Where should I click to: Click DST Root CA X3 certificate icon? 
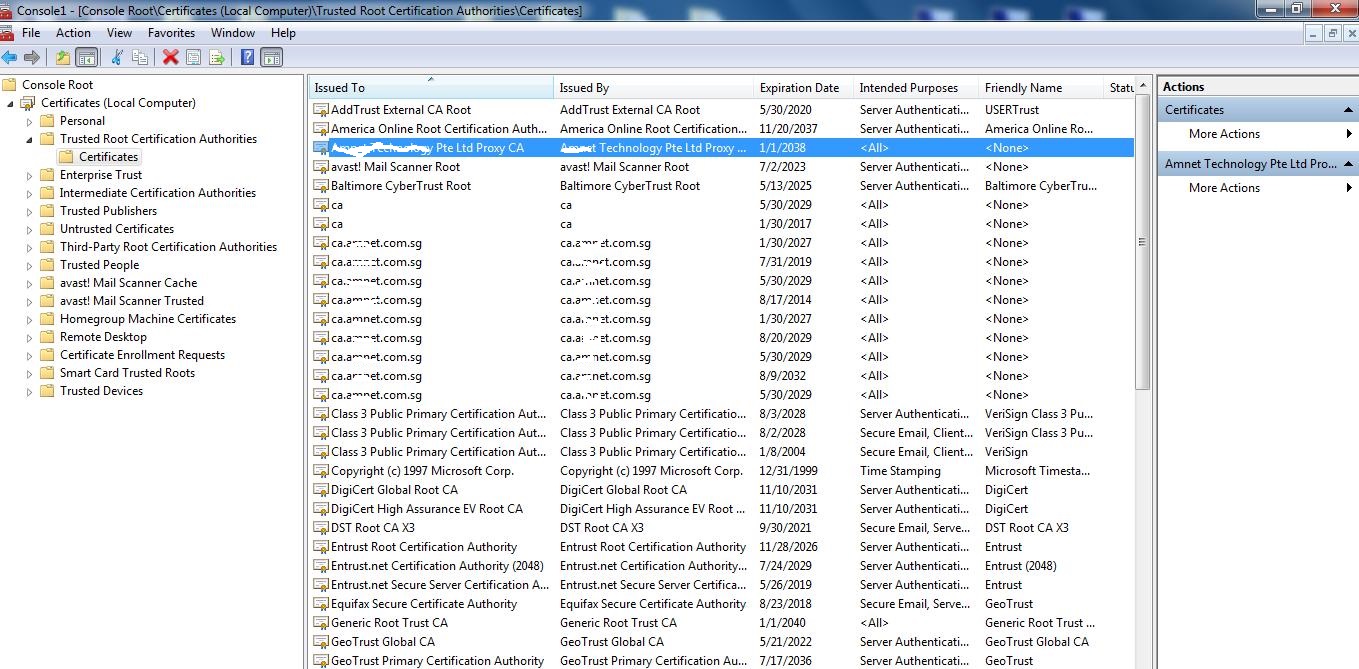coord(320,528)
